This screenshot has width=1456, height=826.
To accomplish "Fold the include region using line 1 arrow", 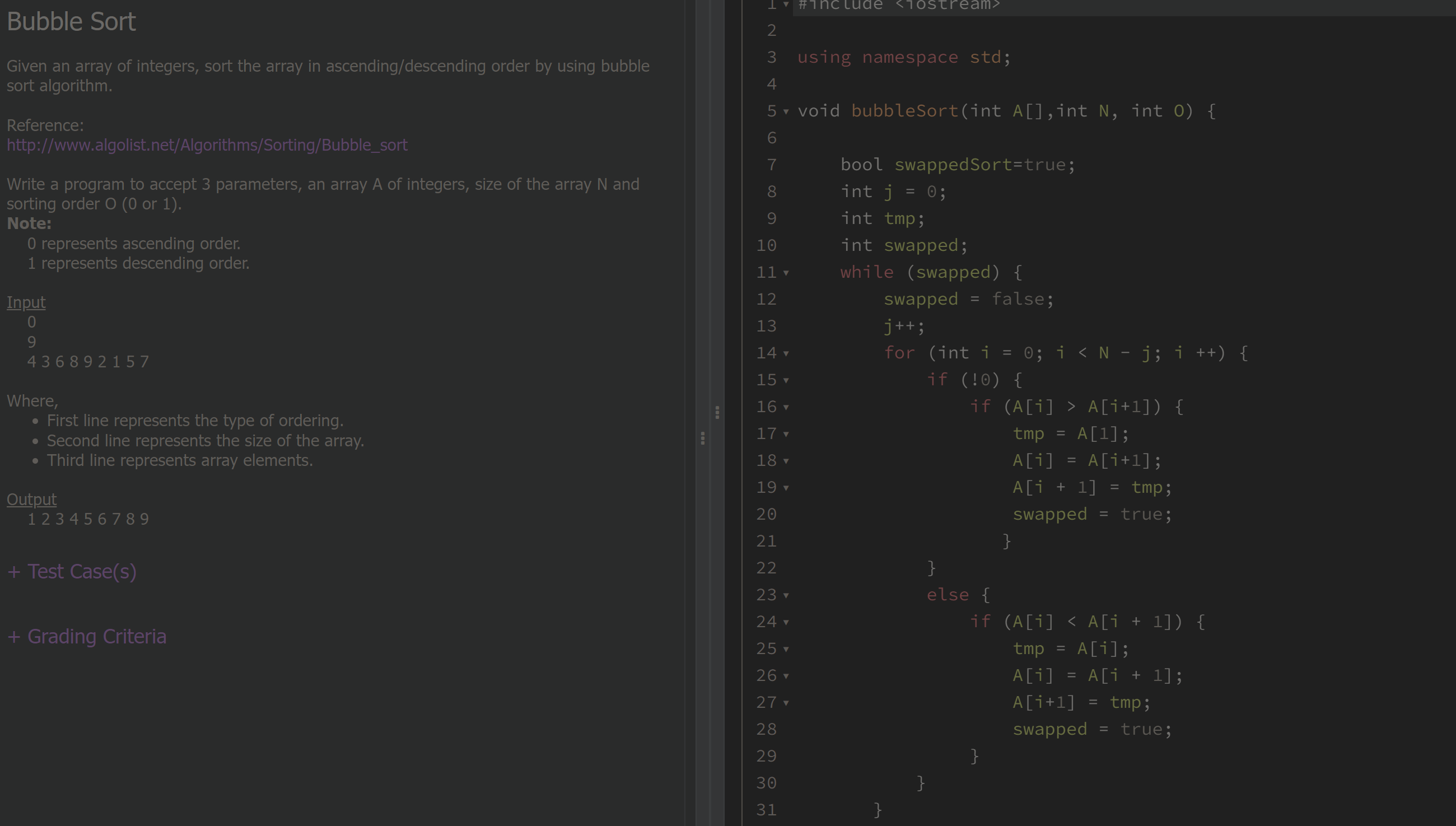I will click(786, 4).
